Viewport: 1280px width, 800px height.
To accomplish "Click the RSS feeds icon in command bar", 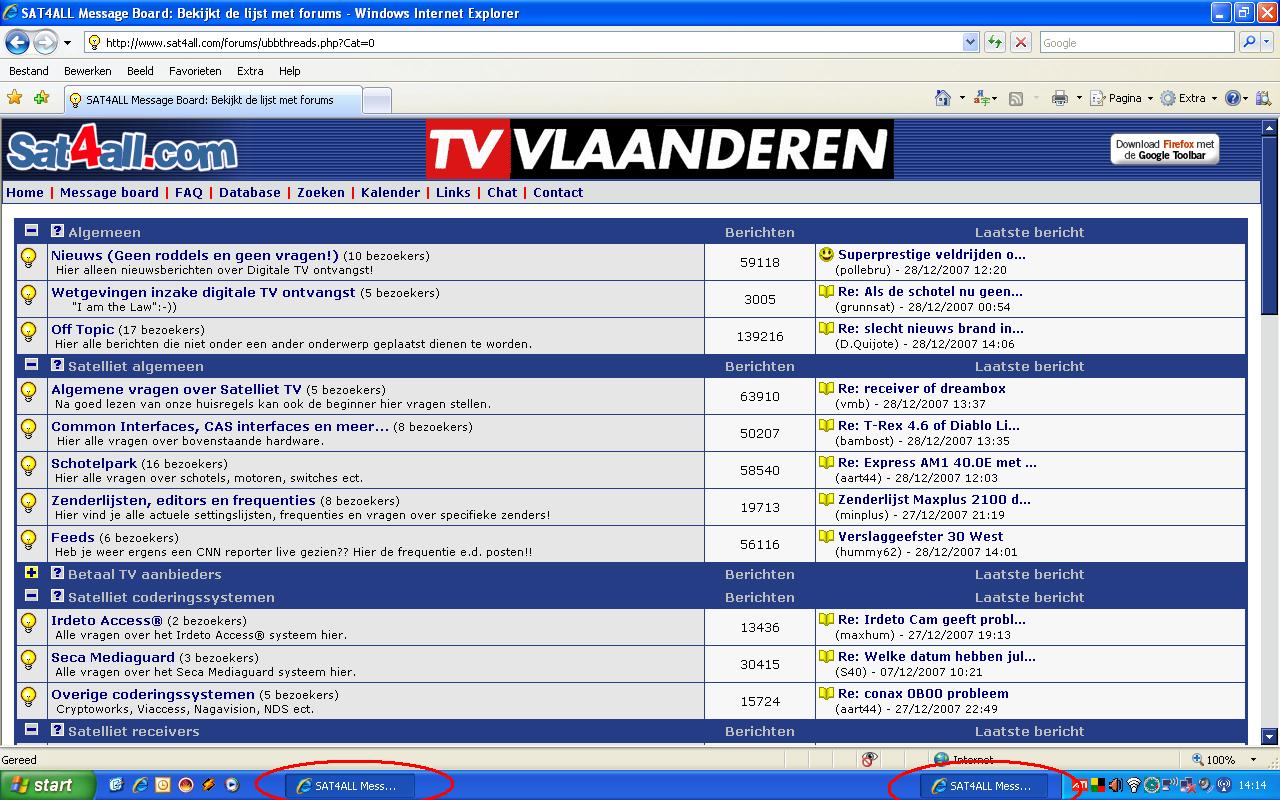I will pyautogui.click(x=1016, y=98).
